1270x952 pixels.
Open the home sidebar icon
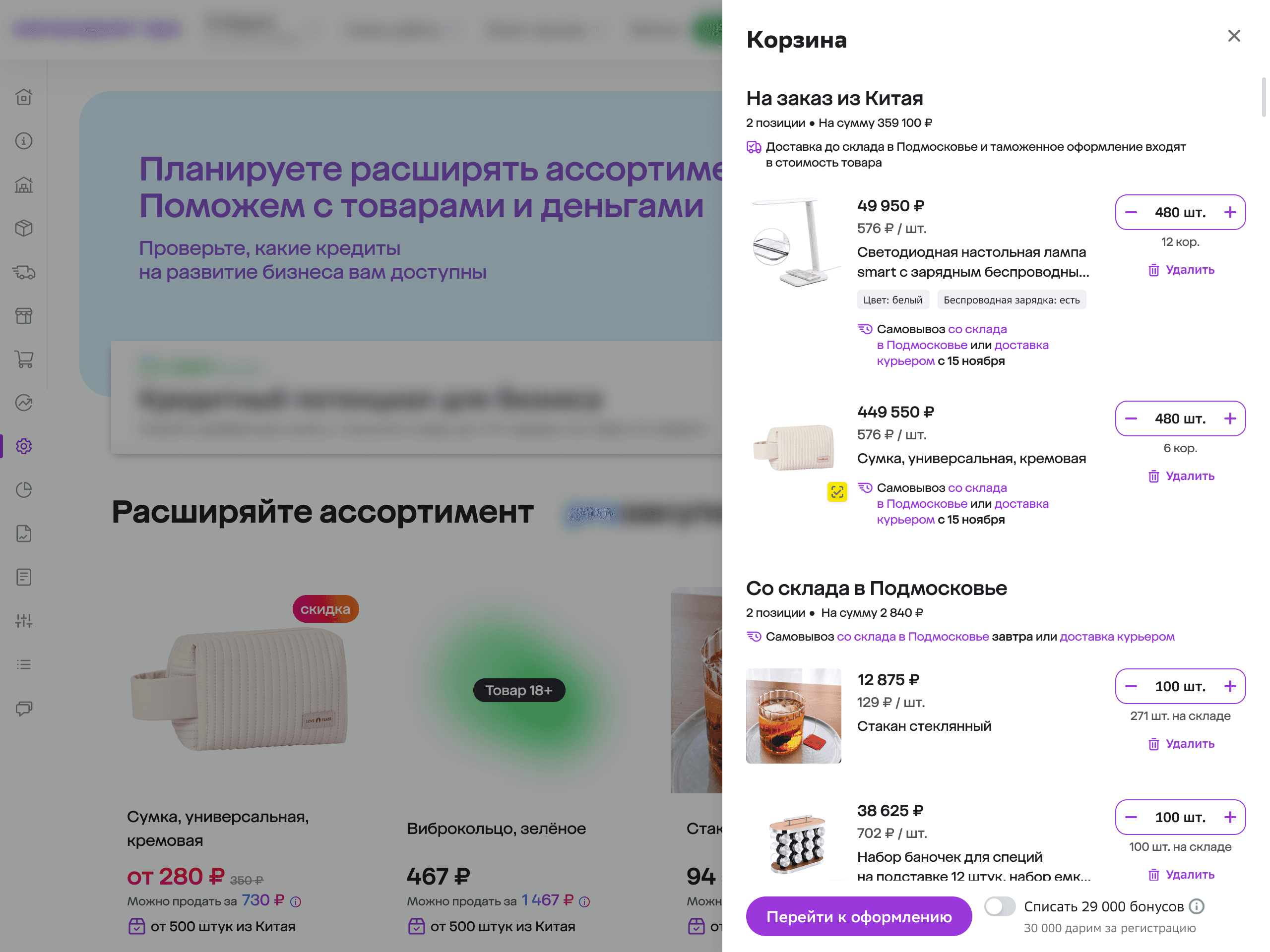pyautogui.click(x=23, y=97)
